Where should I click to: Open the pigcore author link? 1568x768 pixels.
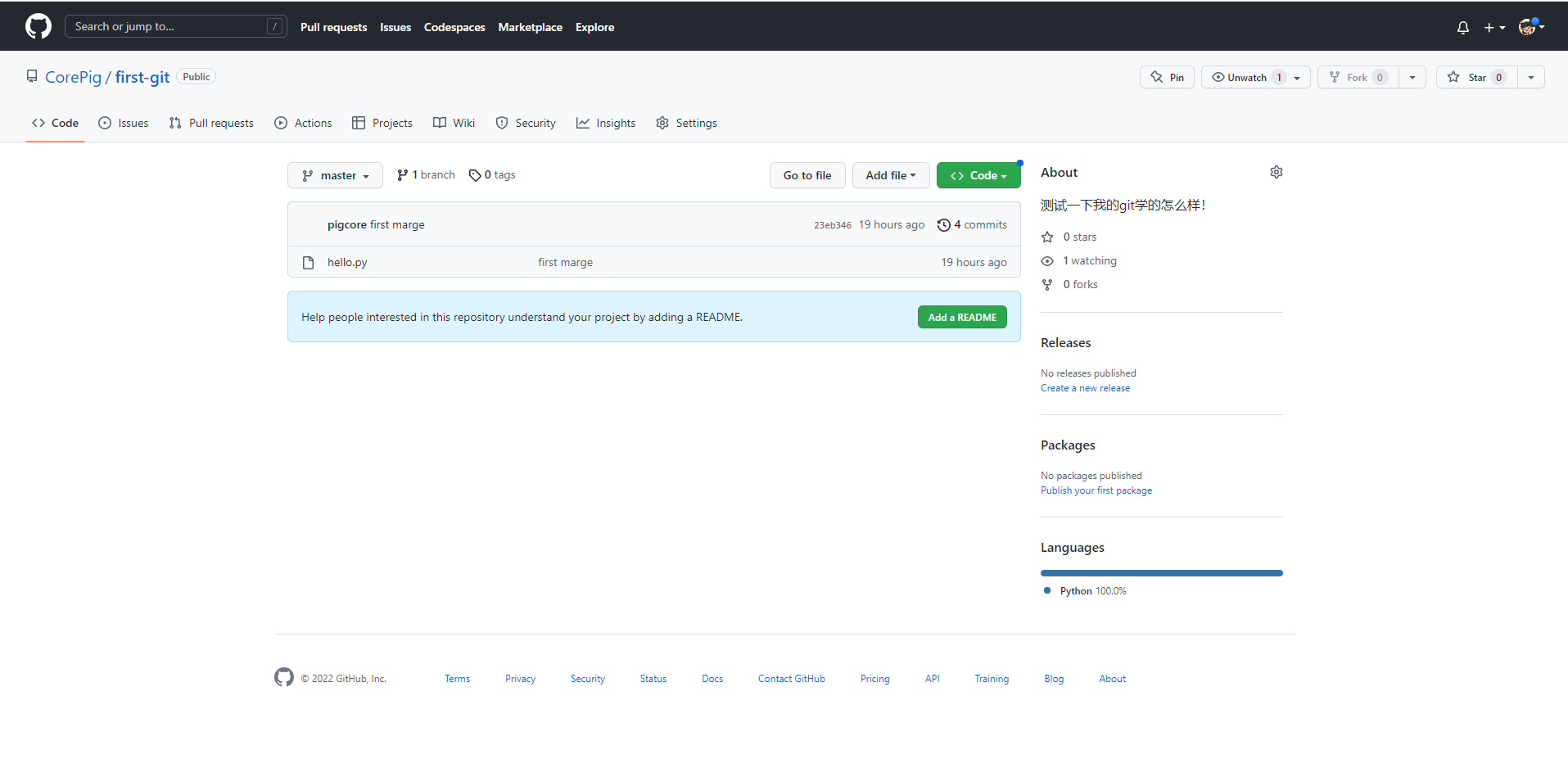coord(347,225)
